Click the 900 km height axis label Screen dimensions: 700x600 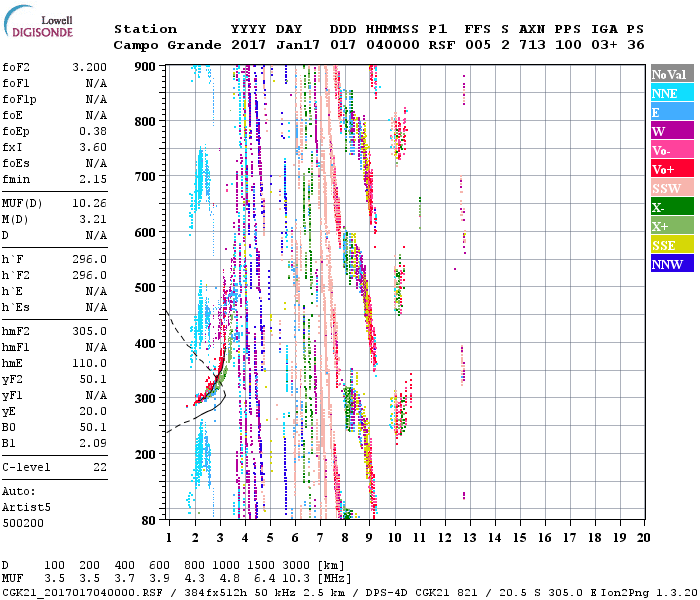(146, 66)
